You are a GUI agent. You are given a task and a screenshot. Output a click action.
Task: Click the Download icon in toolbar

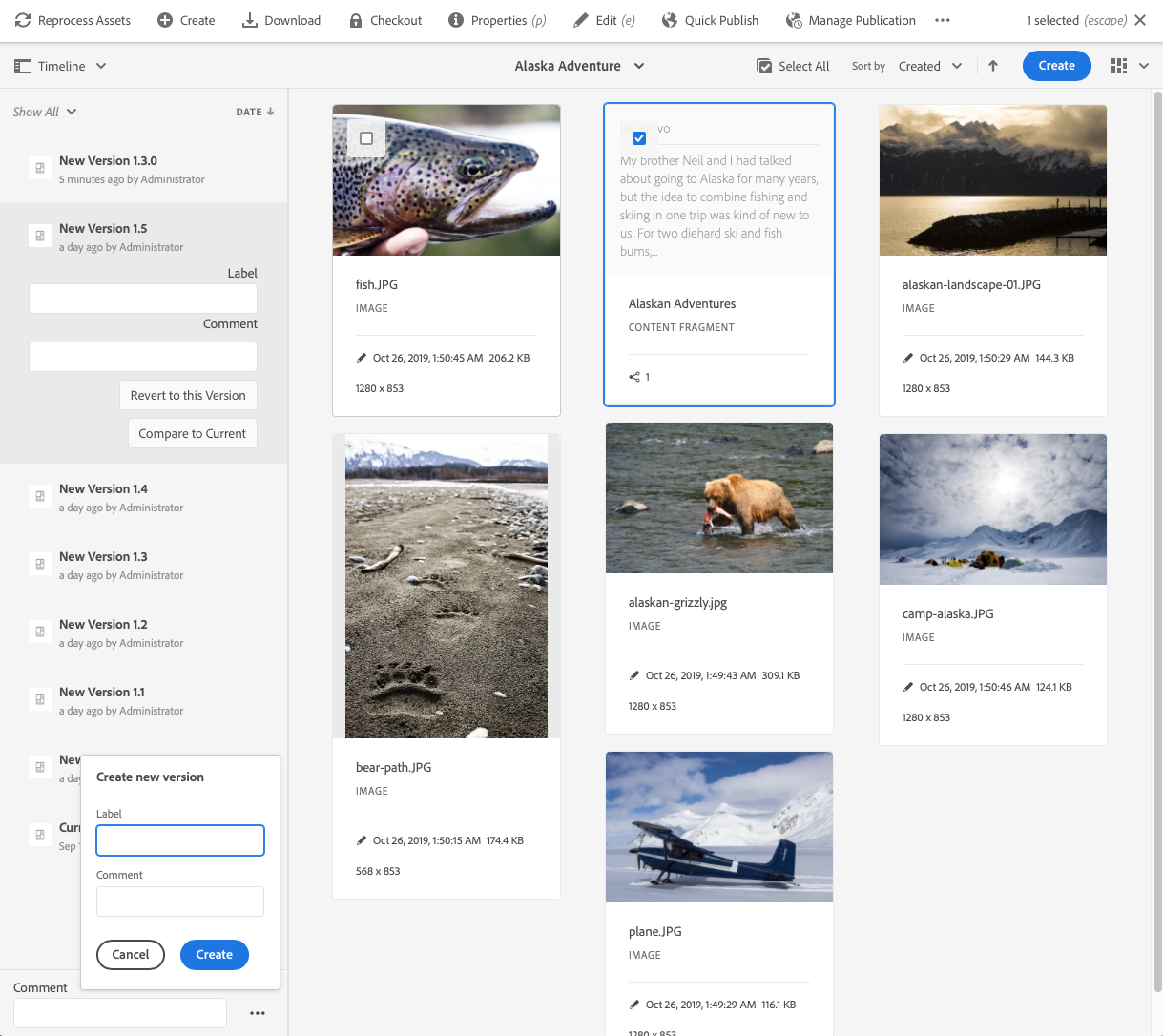[x=250, y=20]
